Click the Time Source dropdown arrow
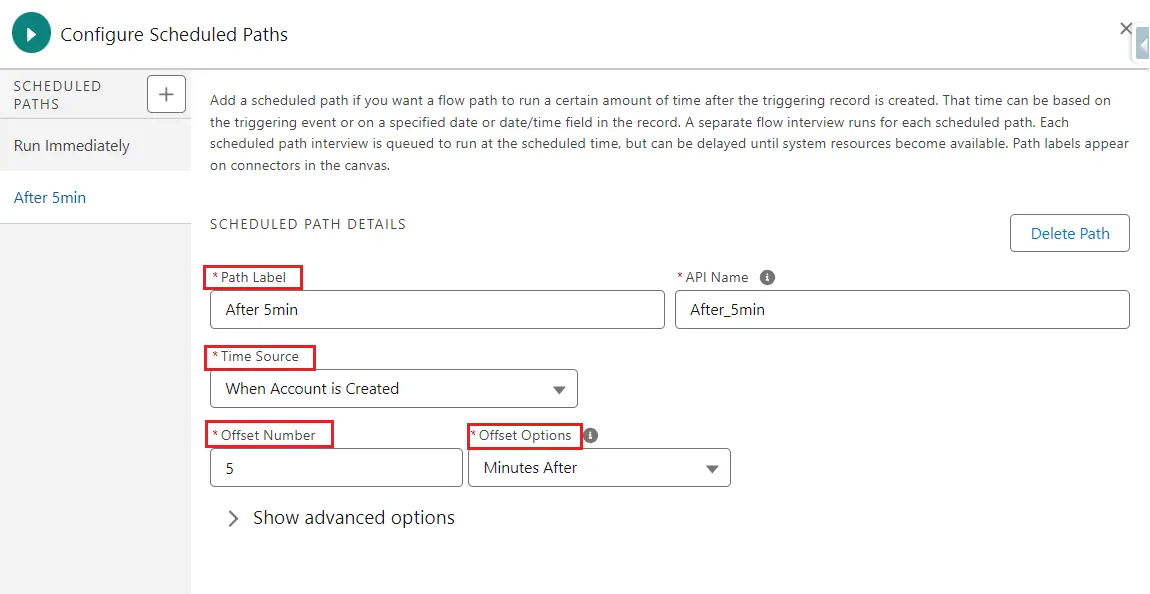This screenshot has width=1150, height=594. click(559, 389)
